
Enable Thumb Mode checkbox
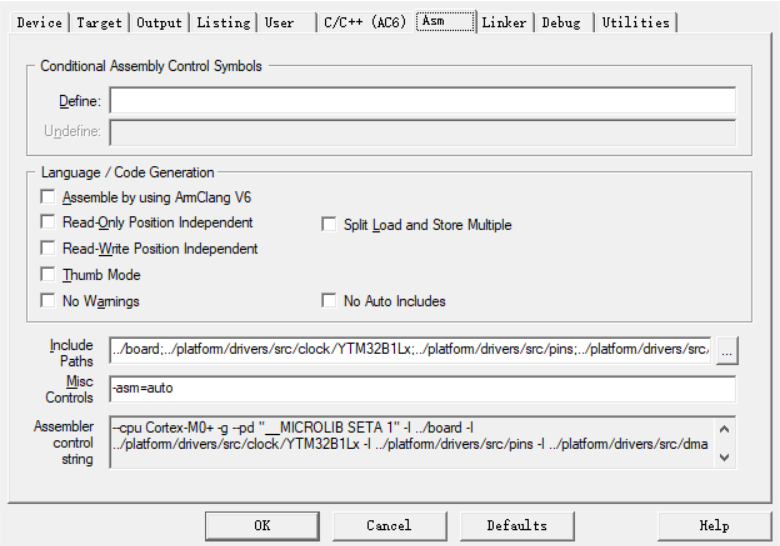[48, 275]
